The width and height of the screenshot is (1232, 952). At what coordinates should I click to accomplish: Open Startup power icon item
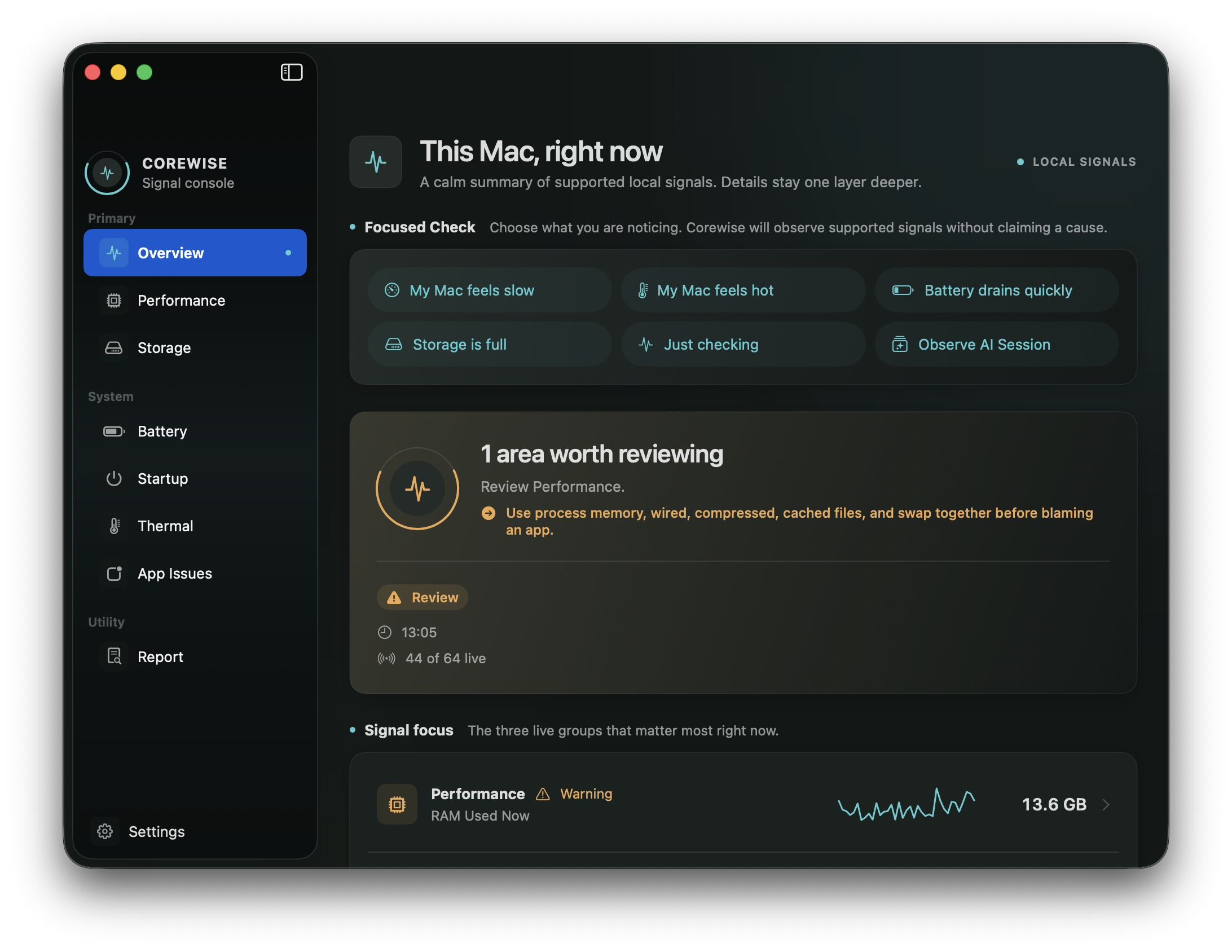(x=114, y=479)
